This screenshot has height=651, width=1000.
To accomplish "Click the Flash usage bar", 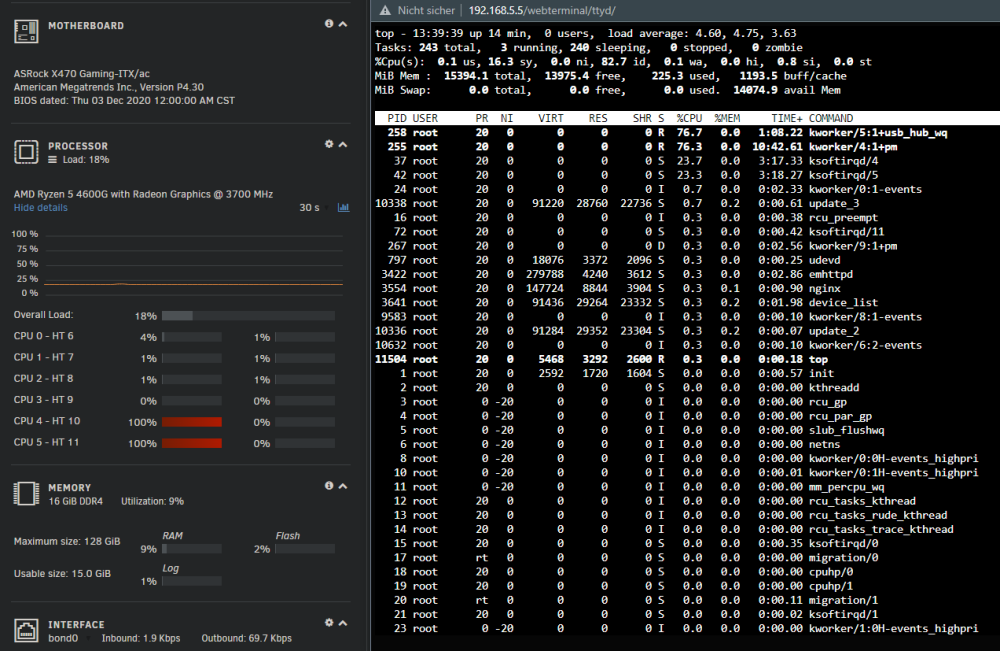I will coord(305,549).
